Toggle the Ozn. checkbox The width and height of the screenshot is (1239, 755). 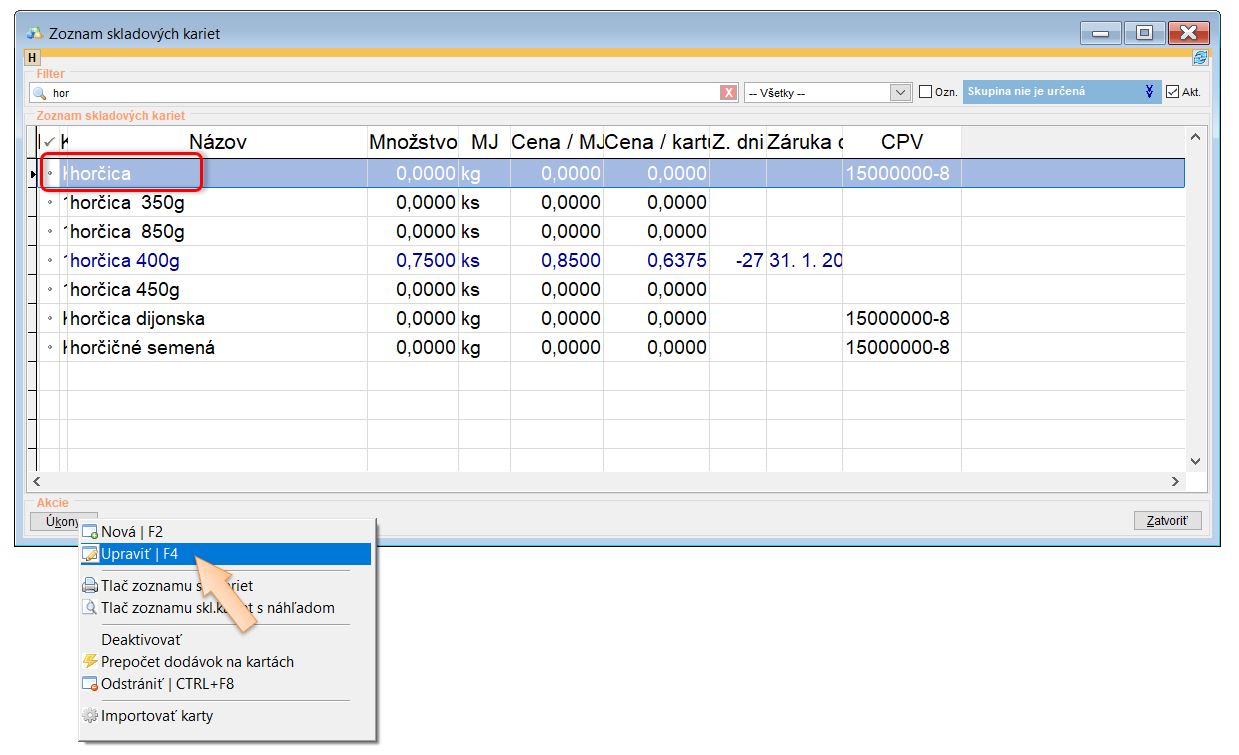[x=925, y=92]
